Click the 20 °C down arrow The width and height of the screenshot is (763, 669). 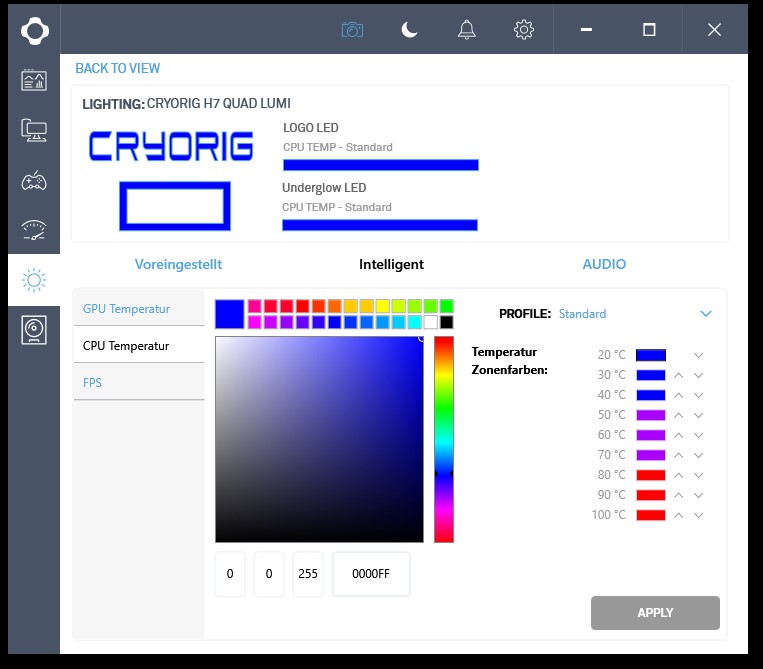pyautogui.click(x=698, y=355)
